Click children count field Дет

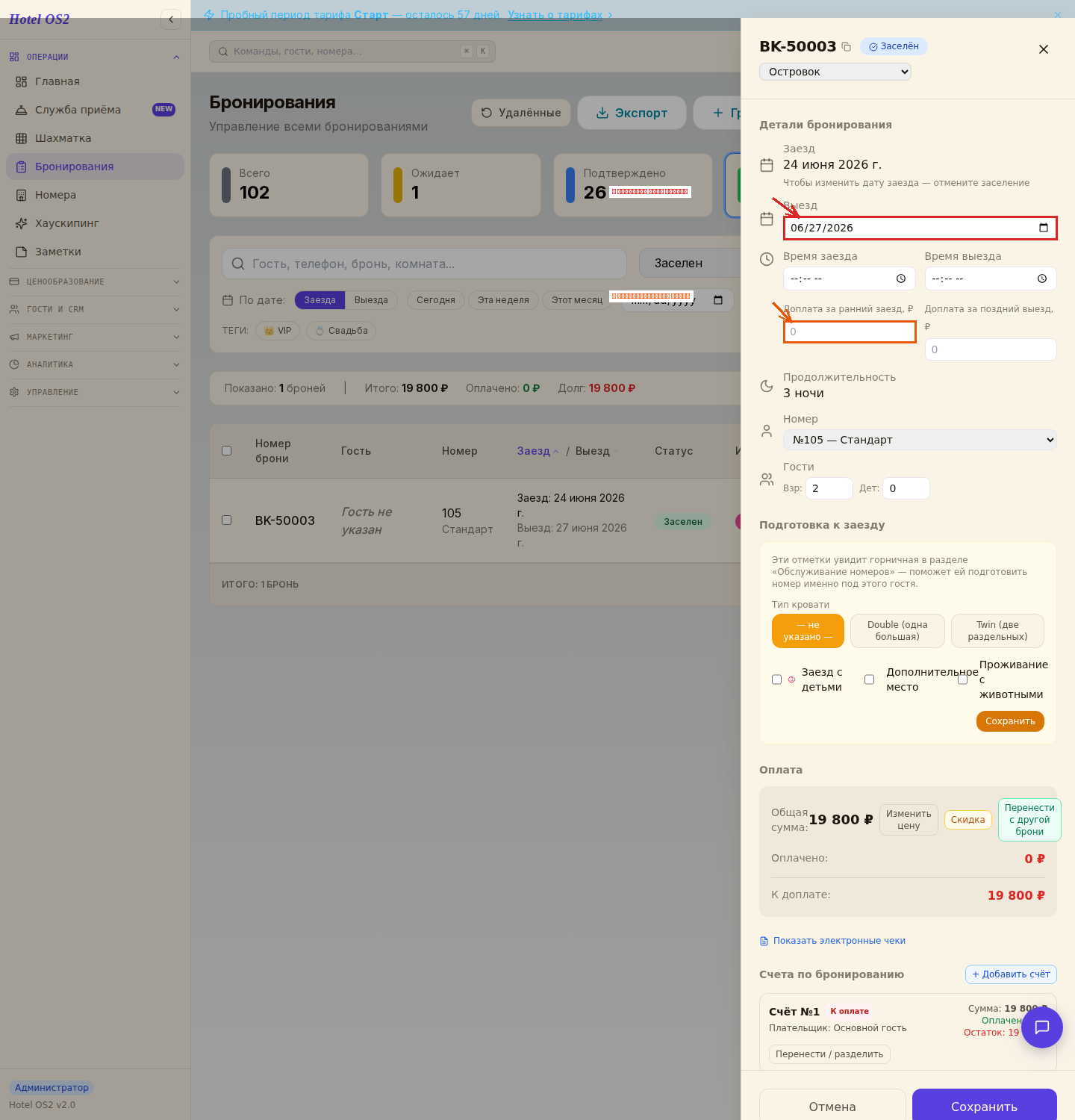click(x=906, y=488)
